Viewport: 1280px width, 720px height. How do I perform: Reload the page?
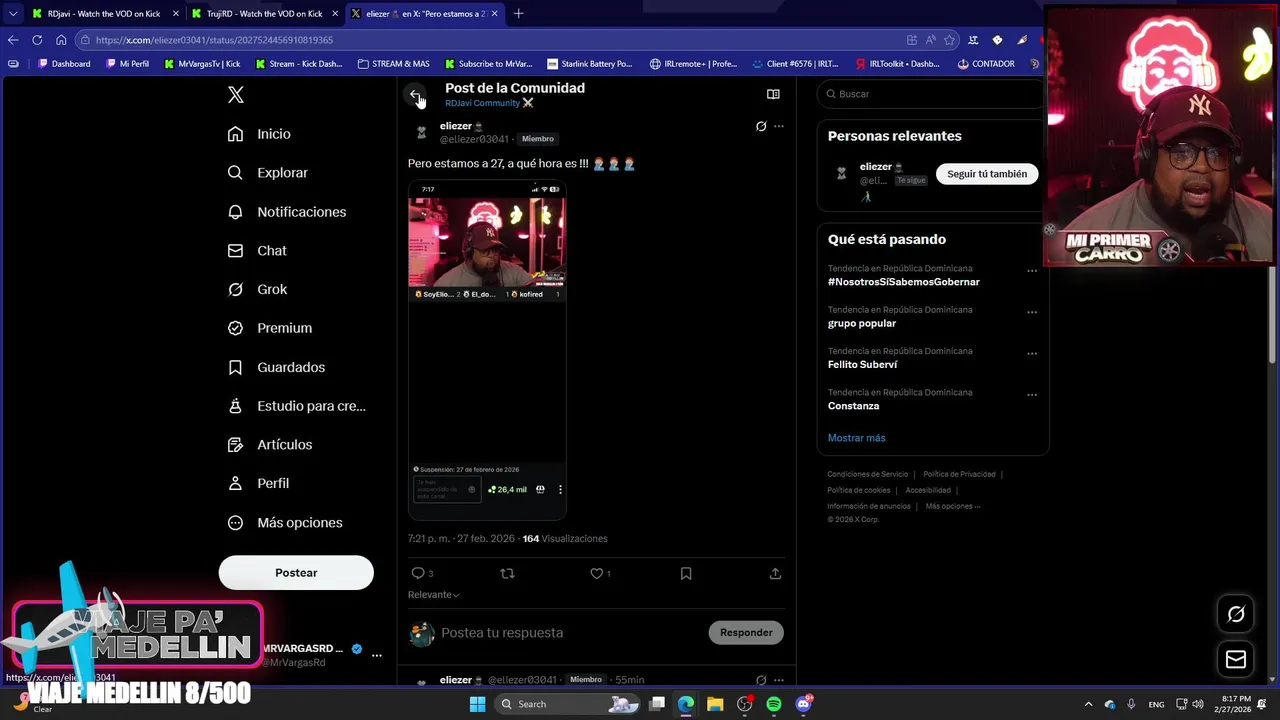click(x=37, y=40)
